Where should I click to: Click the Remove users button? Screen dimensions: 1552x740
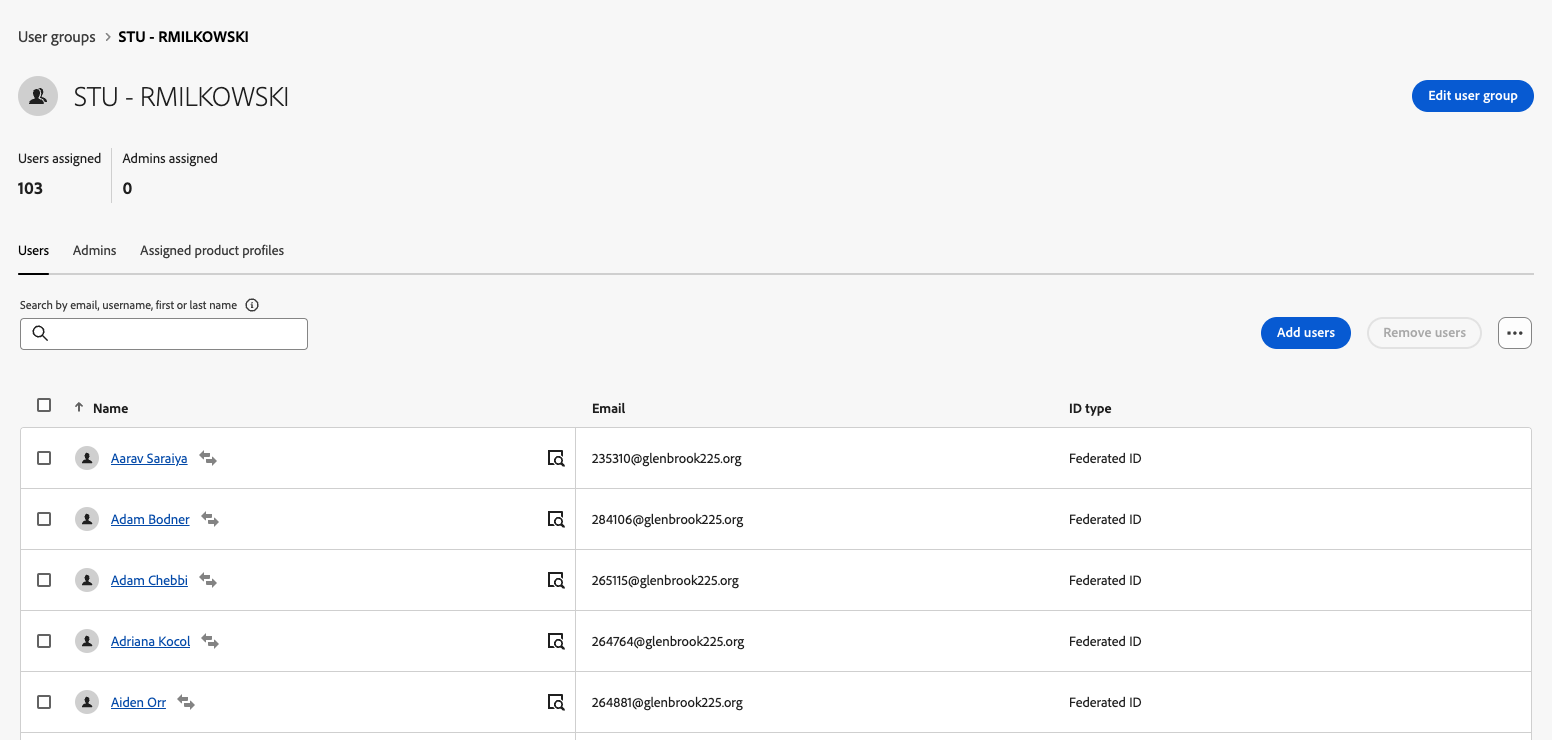click(1425, 333)
